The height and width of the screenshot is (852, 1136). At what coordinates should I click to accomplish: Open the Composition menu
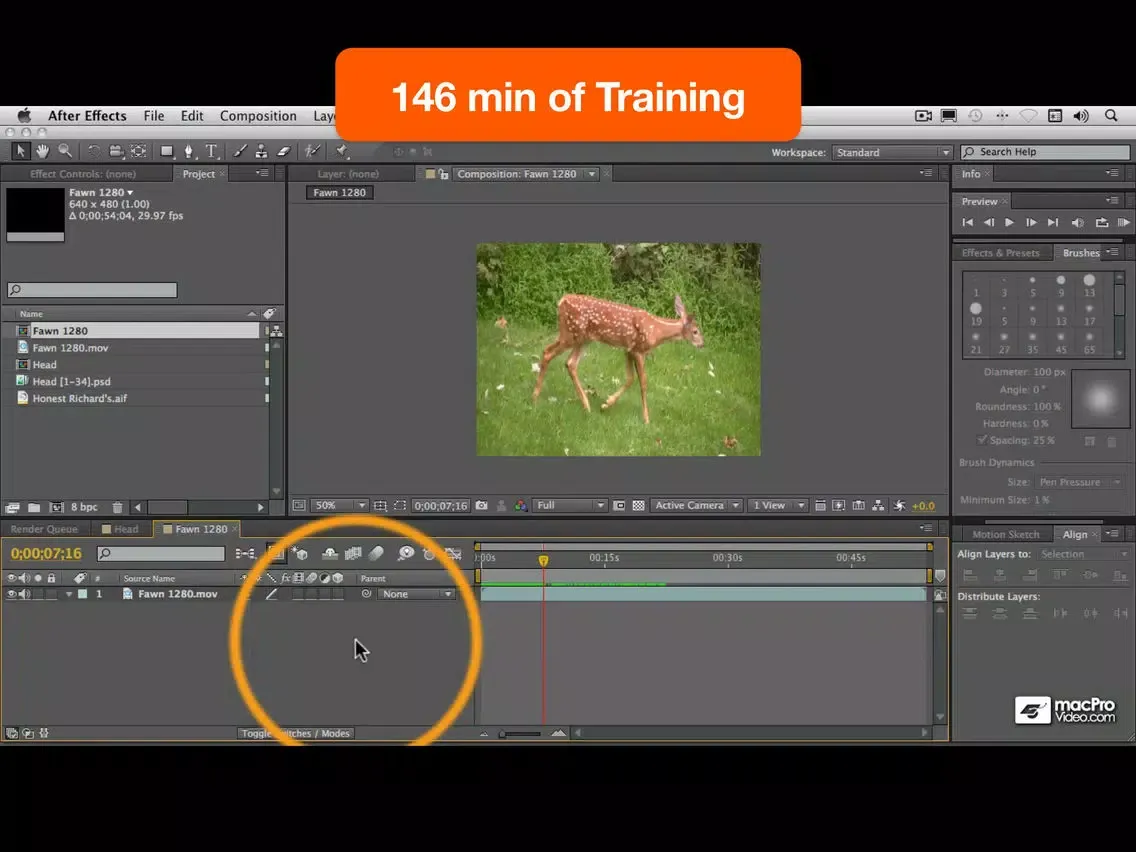[258, 116]
